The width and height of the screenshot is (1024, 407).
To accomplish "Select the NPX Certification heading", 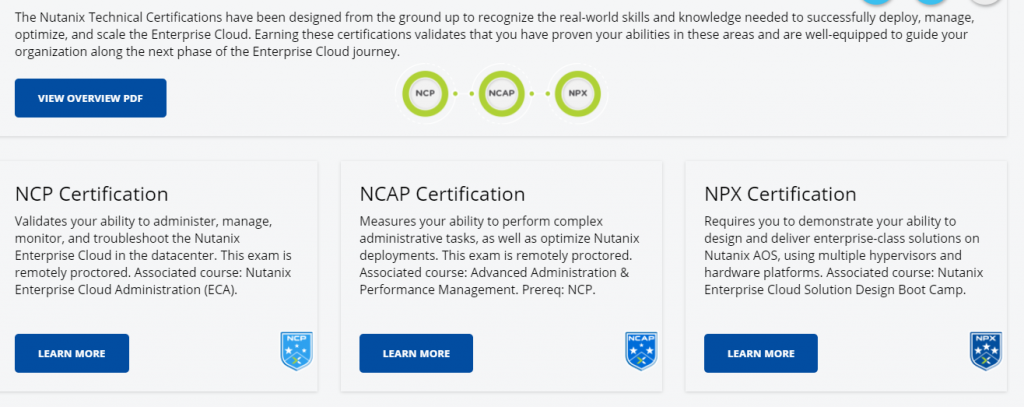I will (x=780, y=194).
